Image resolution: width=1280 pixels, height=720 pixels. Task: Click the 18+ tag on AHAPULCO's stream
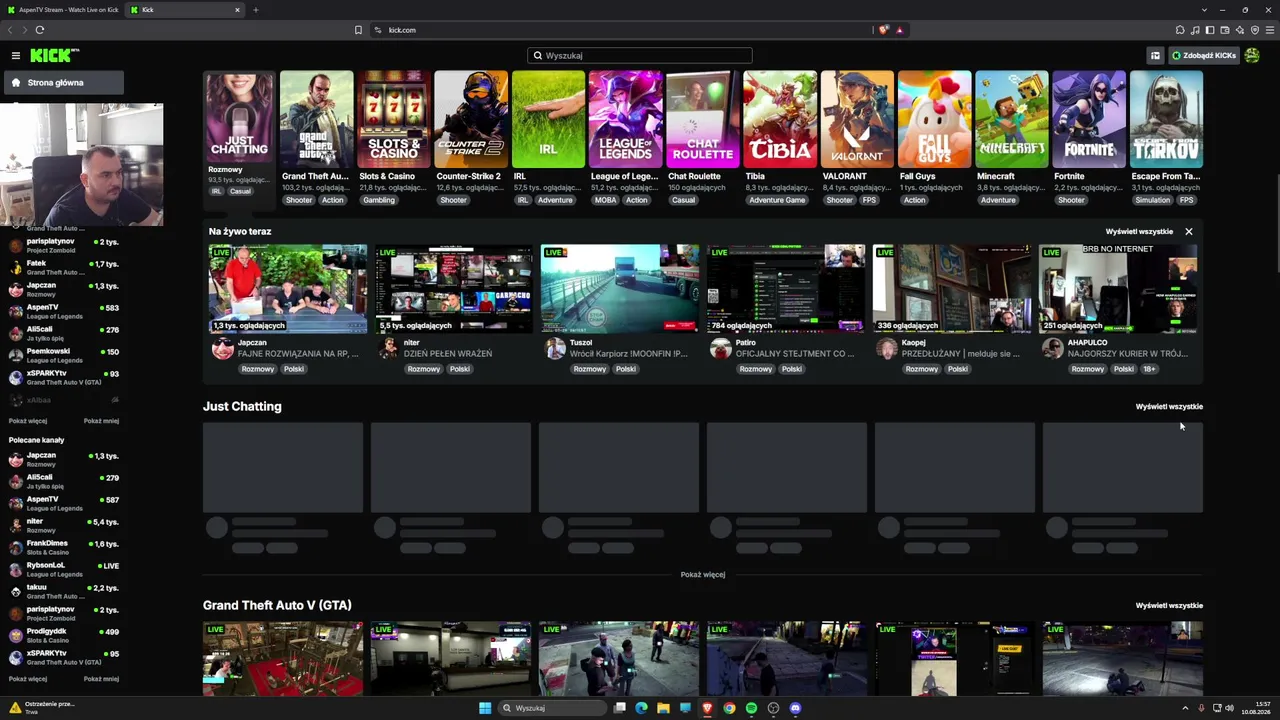pos(1149,369)
